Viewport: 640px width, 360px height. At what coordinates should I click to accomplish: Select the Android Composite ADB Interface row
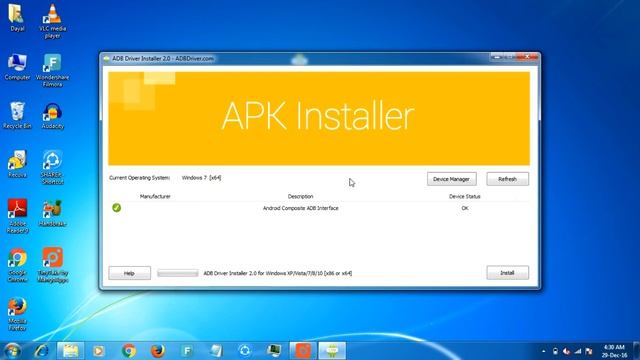[x=320, y=208]
